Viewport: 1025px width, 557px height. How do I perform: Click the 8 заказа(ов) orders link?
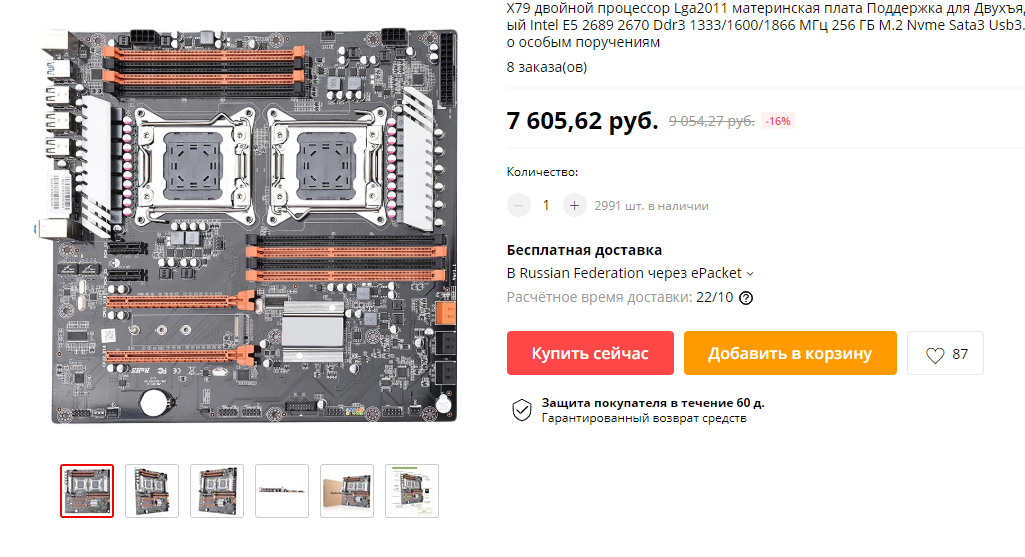[x=546, y=67]
